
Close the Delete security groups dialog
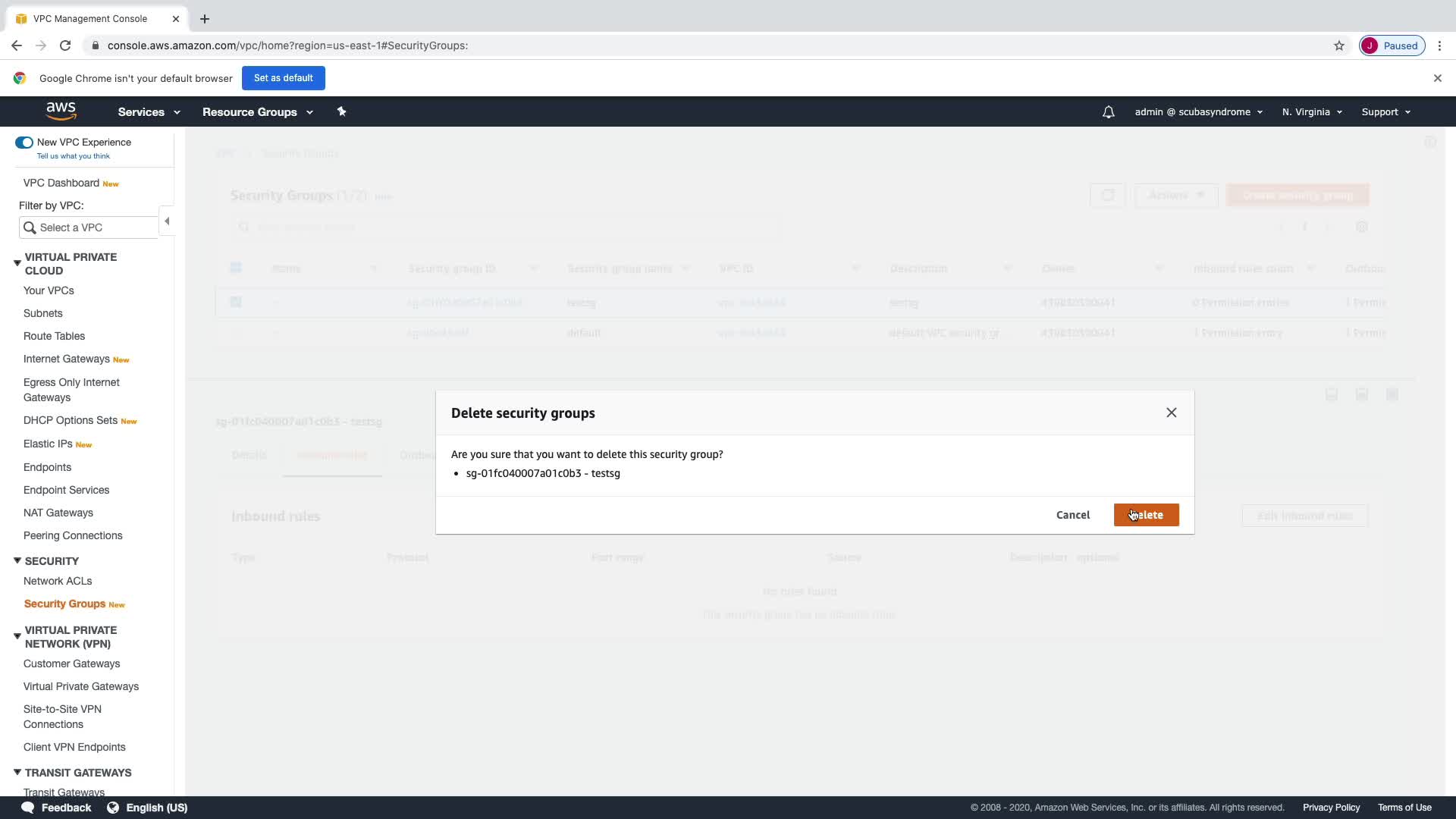click(x=1171, y=413)
